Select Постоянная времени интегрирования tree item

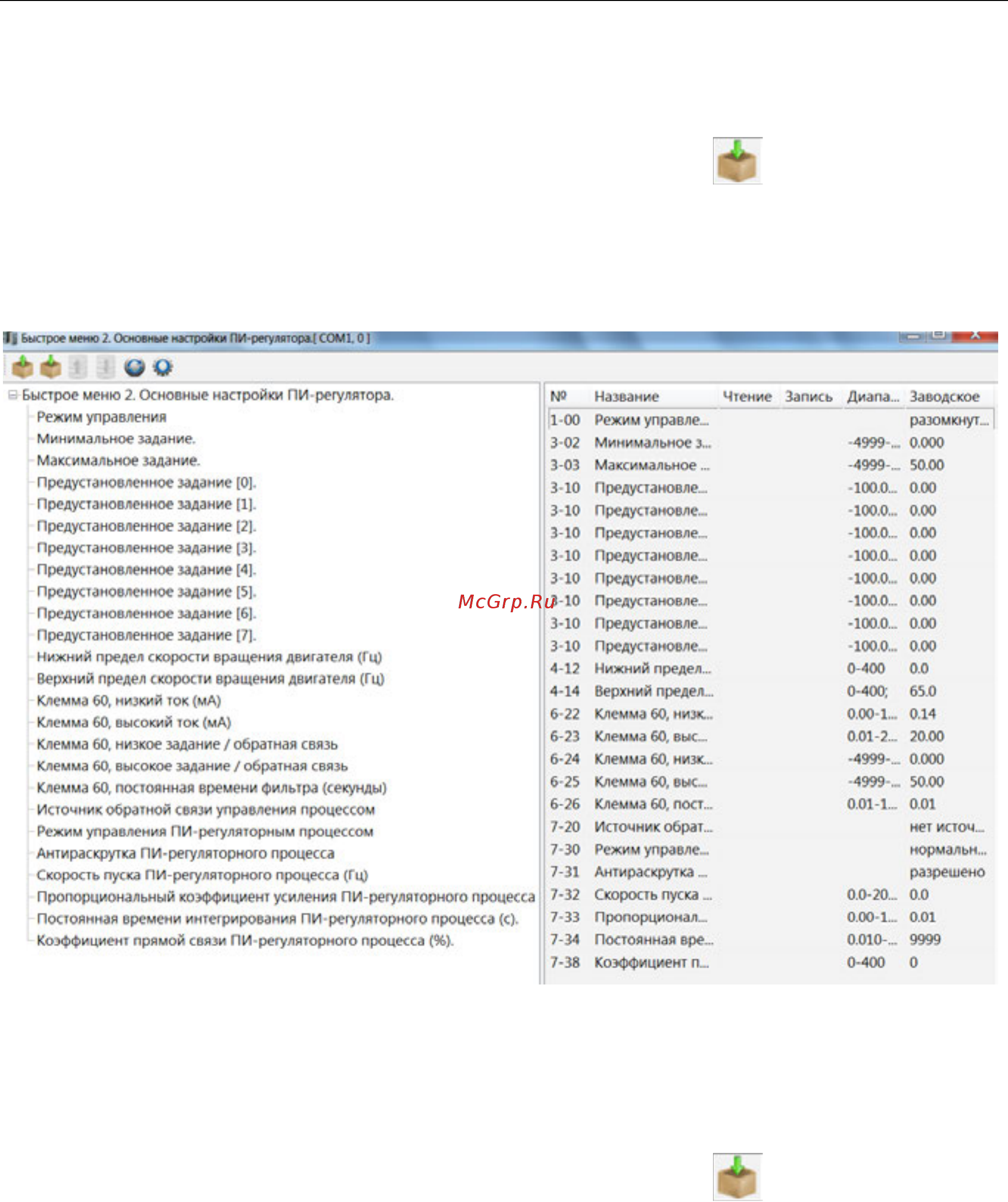[x=277, y=919]
